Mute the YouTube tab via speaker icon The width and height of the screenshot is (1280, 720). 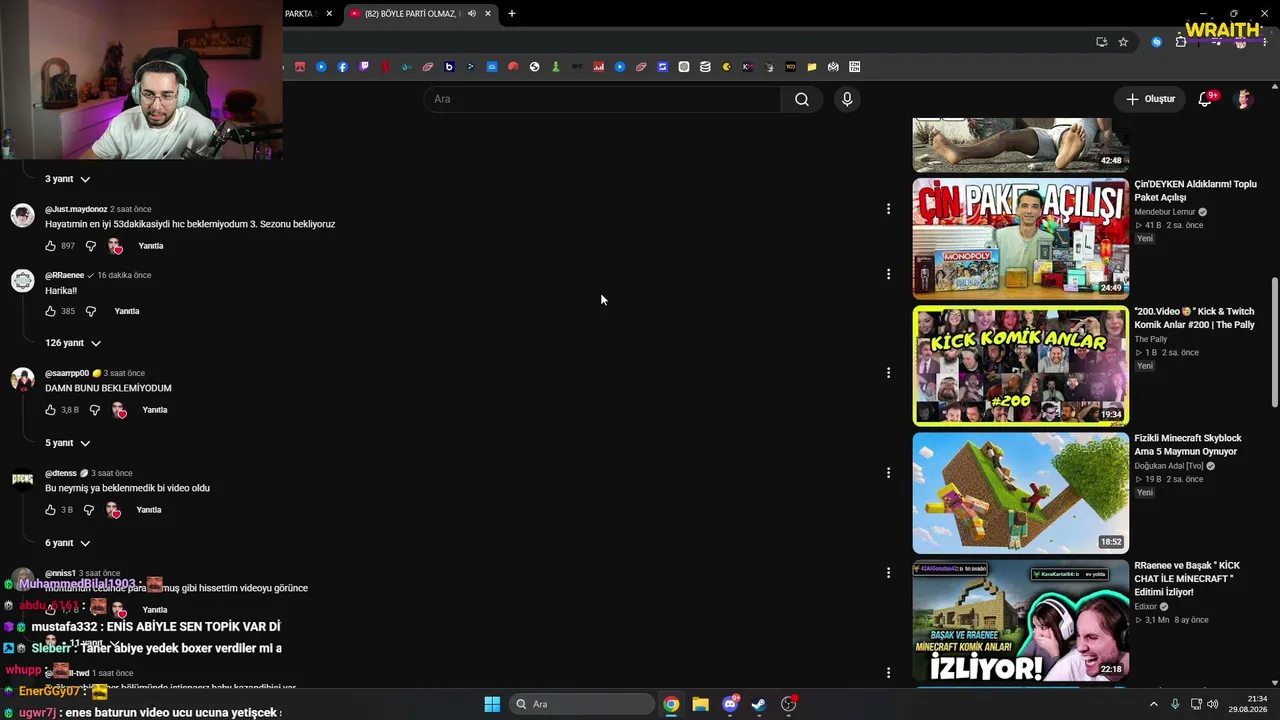tap(471, 14)
